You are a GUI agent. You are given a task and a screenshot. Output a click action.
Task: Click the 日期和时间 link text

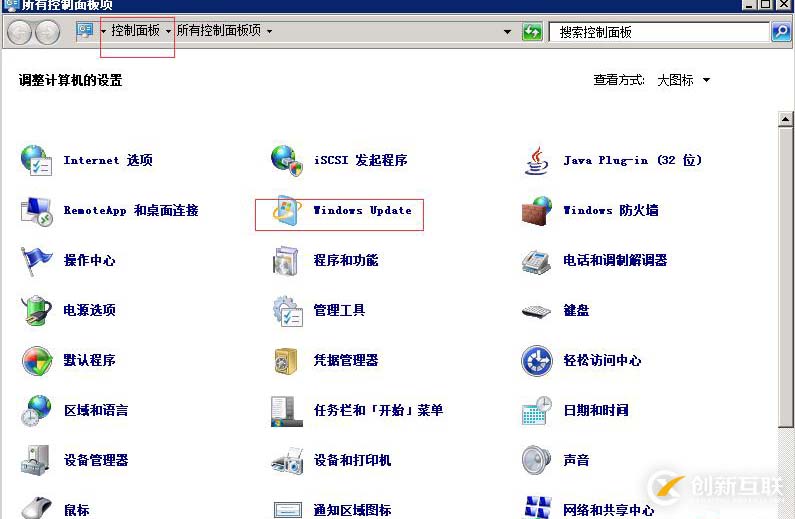(596, 410)
